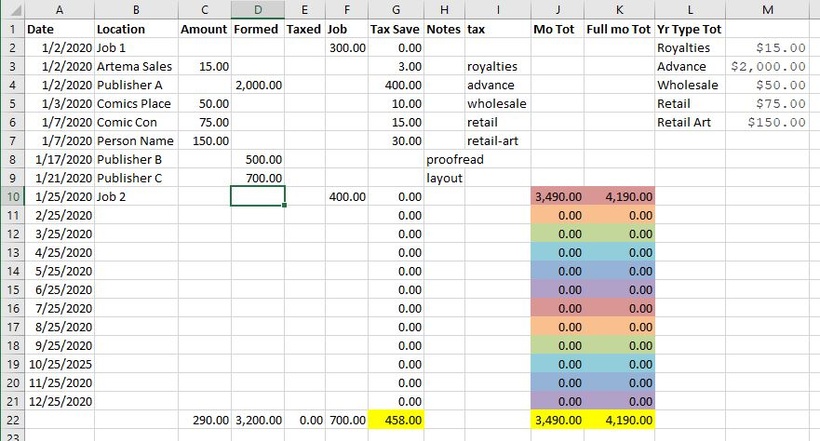Click the $75.00 Retail total
This screenshot has height=441, width=820.
click(x=767, y=104)
